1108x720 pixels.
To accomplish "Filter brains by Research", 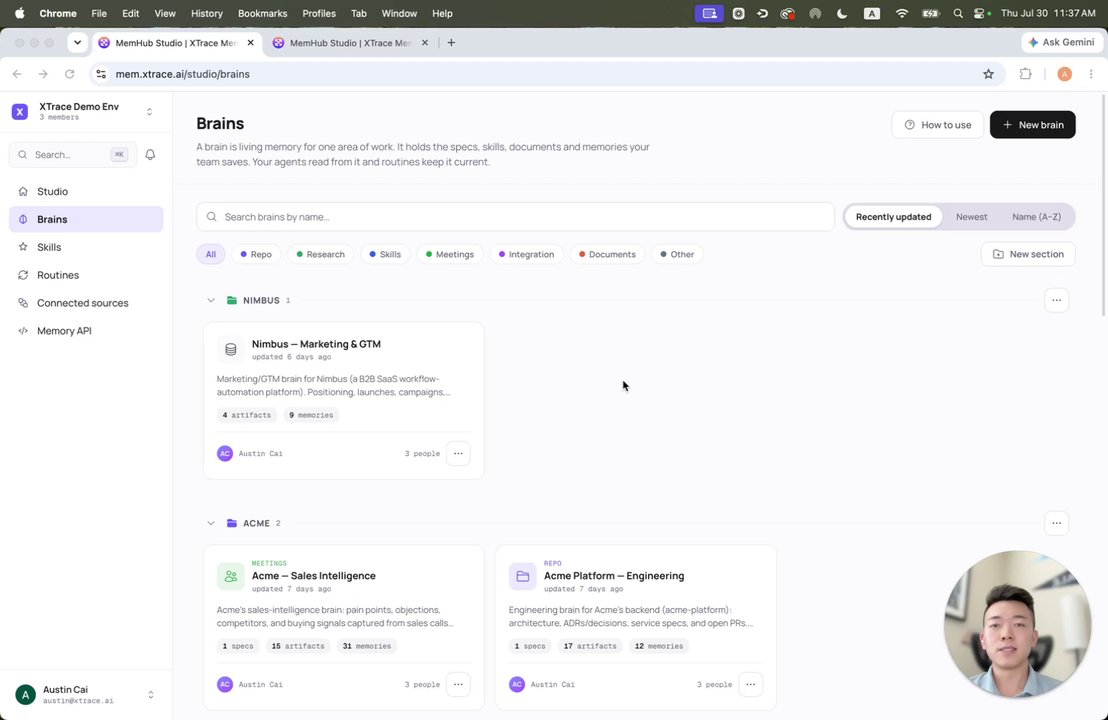I will 320,254.
